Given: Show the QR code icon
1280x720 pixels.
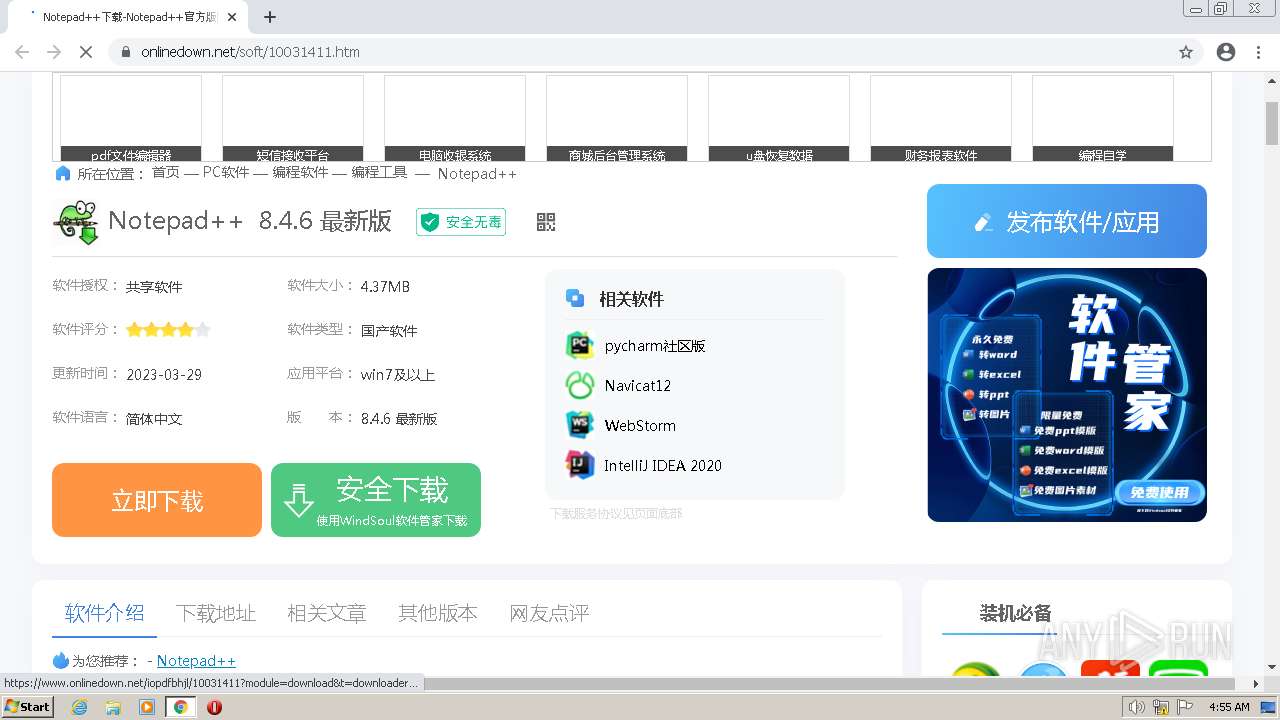Looking at the screenshot, I should 546,222.
